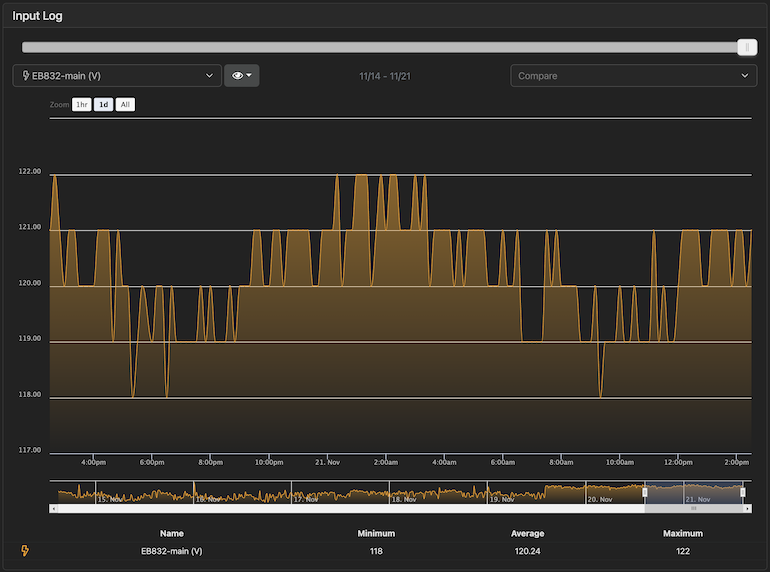
Task: Click the 118.00 y-axis label
Action: pyautogui.click(x=30, y=394)
